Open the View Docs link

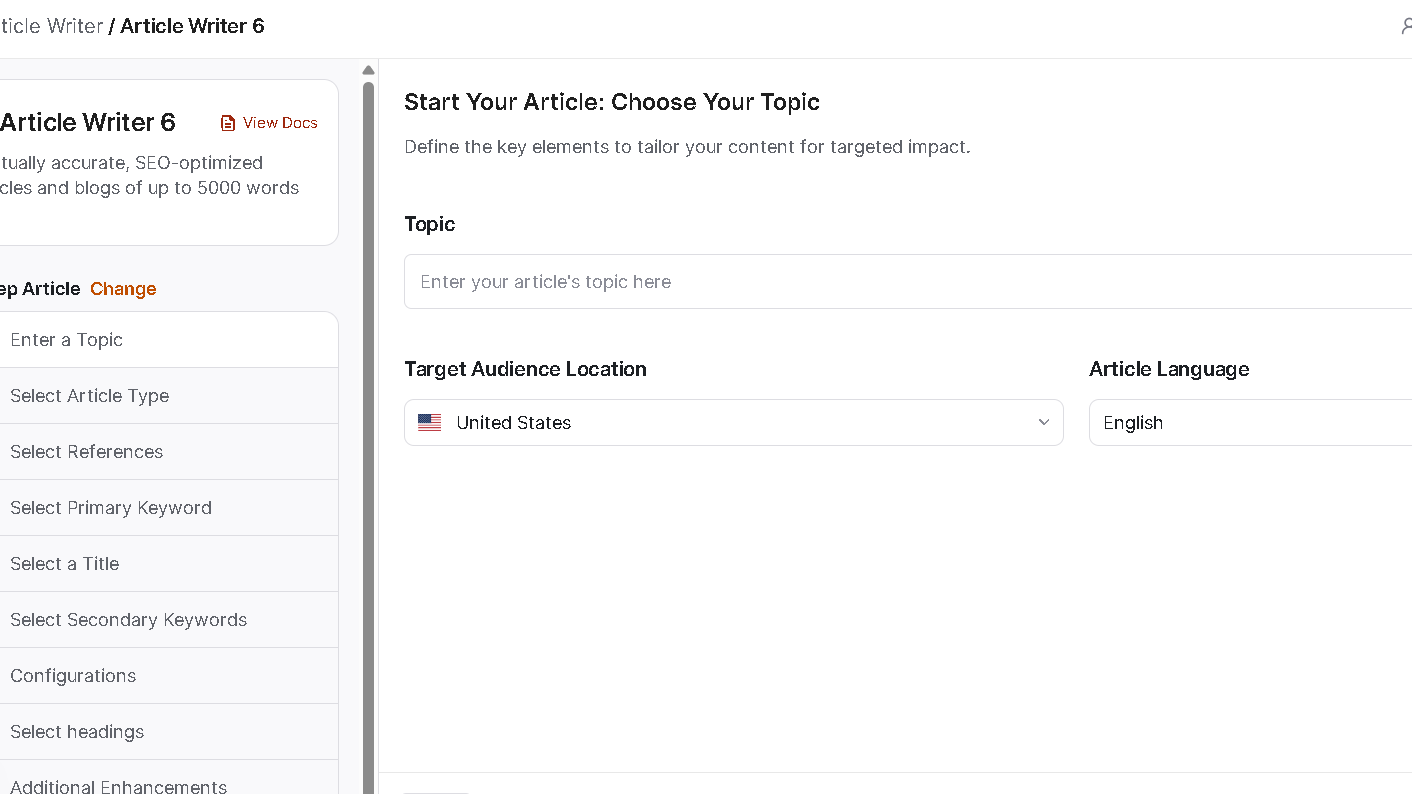pos(269,123)
